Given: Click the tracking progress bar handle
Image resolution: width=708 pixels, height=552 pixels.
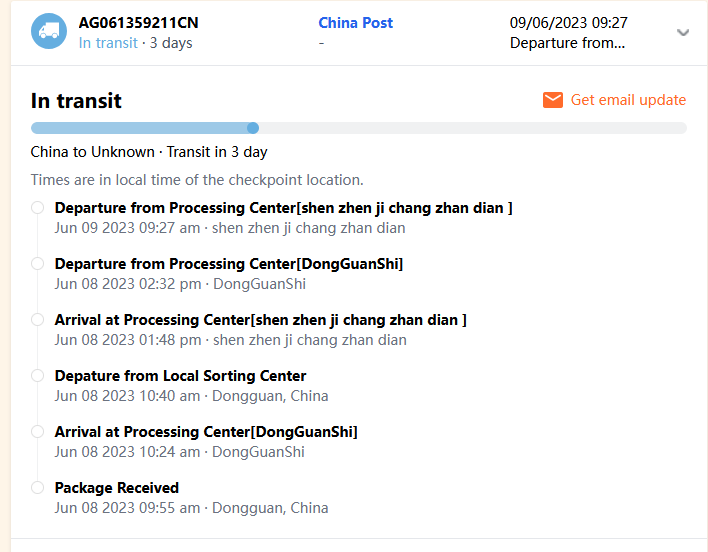Looking at the screenshot, I should [x=253, y=128].
